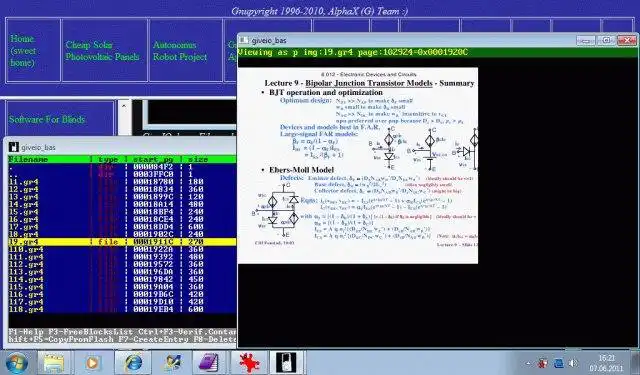
Task: Open the Cheap Solar Photovoltaic Panels link
Action: click(102, 51)
